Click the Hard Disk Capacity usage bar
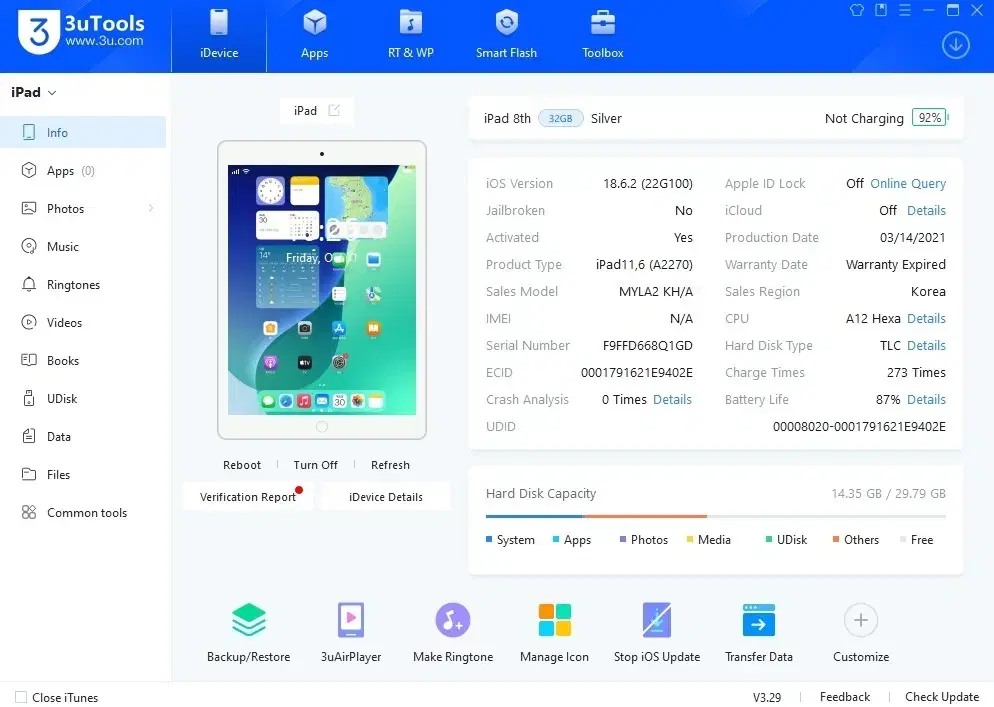994x707 pixels. [716, 517]
